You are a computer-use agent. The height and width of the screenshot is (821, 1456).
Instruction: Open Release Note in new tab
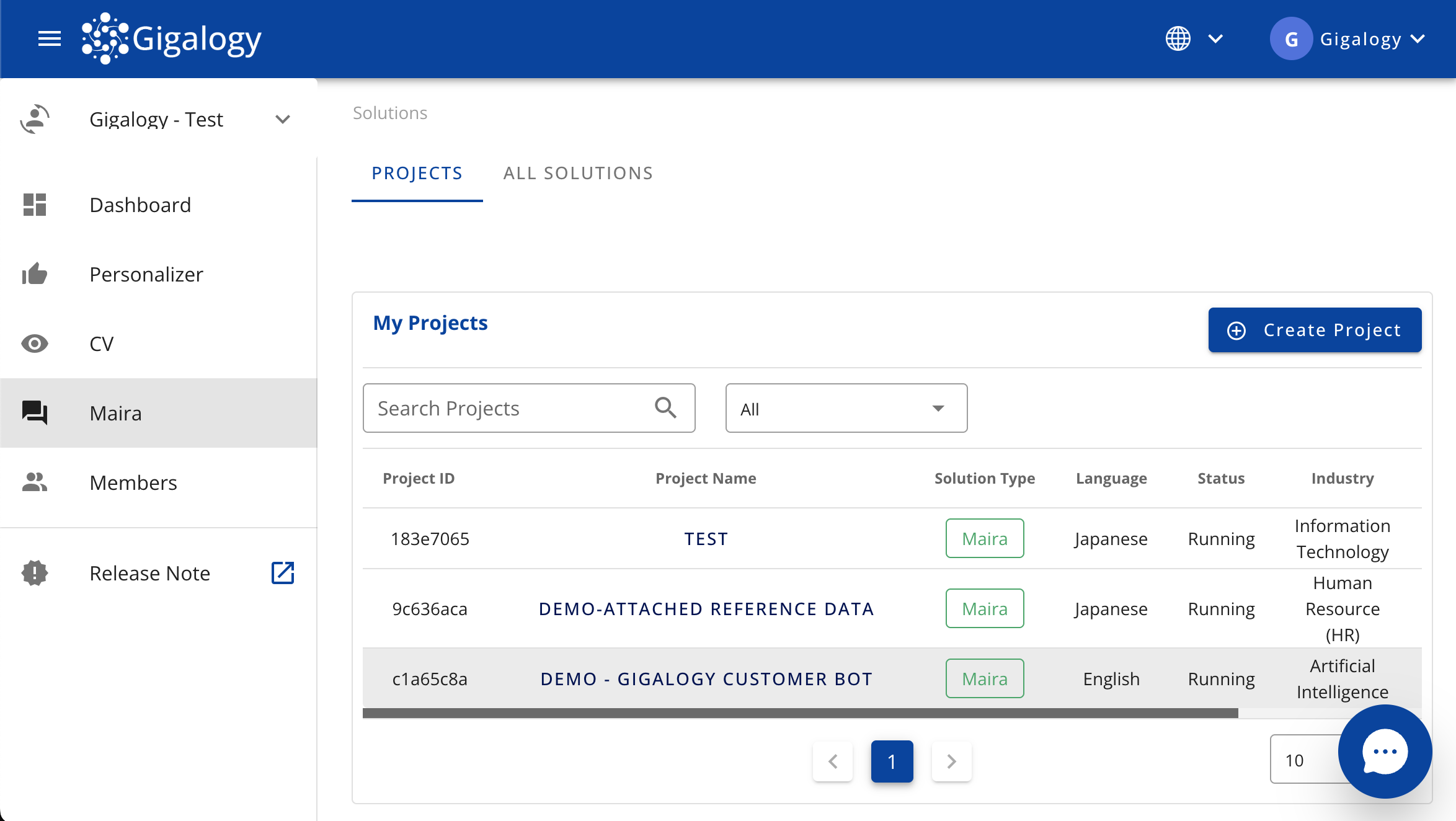[x=283, y=573]
